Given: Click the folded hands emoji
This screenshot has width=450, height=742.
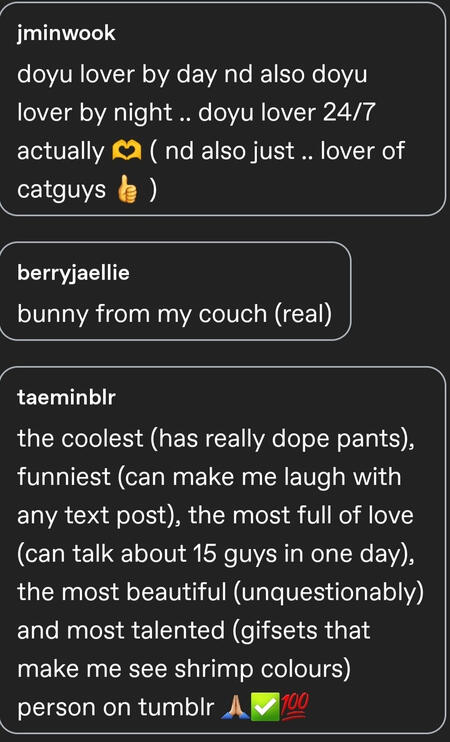Looking at the screenshot, I should coord(235,708).
